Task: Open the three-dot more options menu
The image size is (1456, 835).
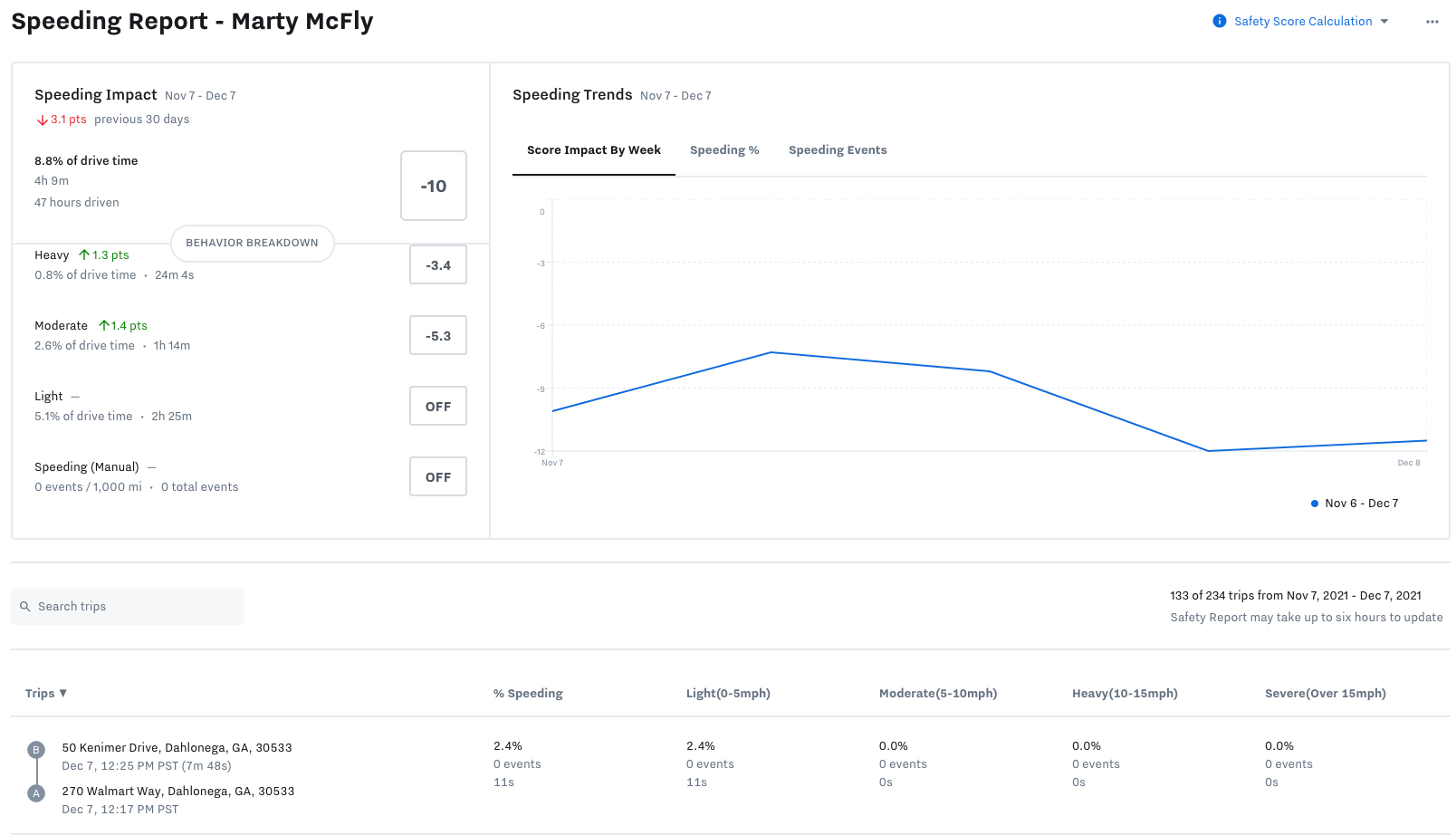Action: 1432,22
